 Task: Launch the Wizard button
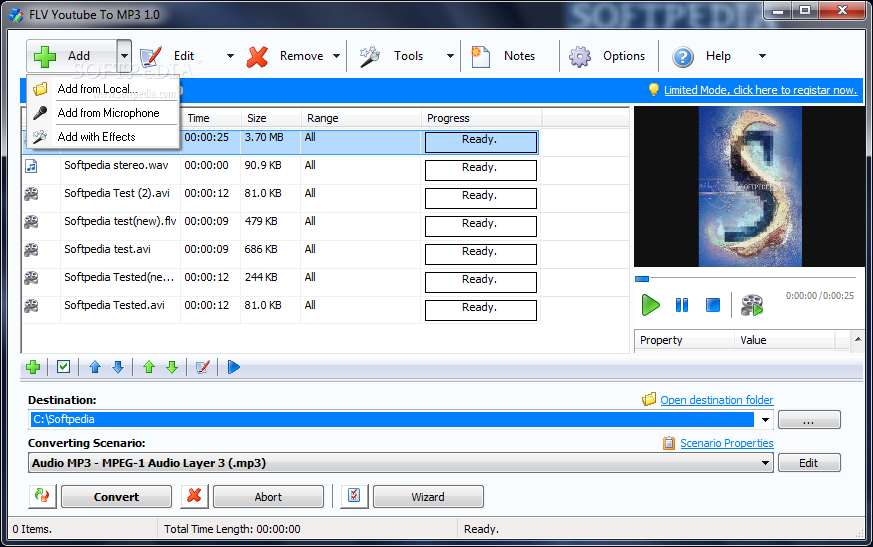428,497
